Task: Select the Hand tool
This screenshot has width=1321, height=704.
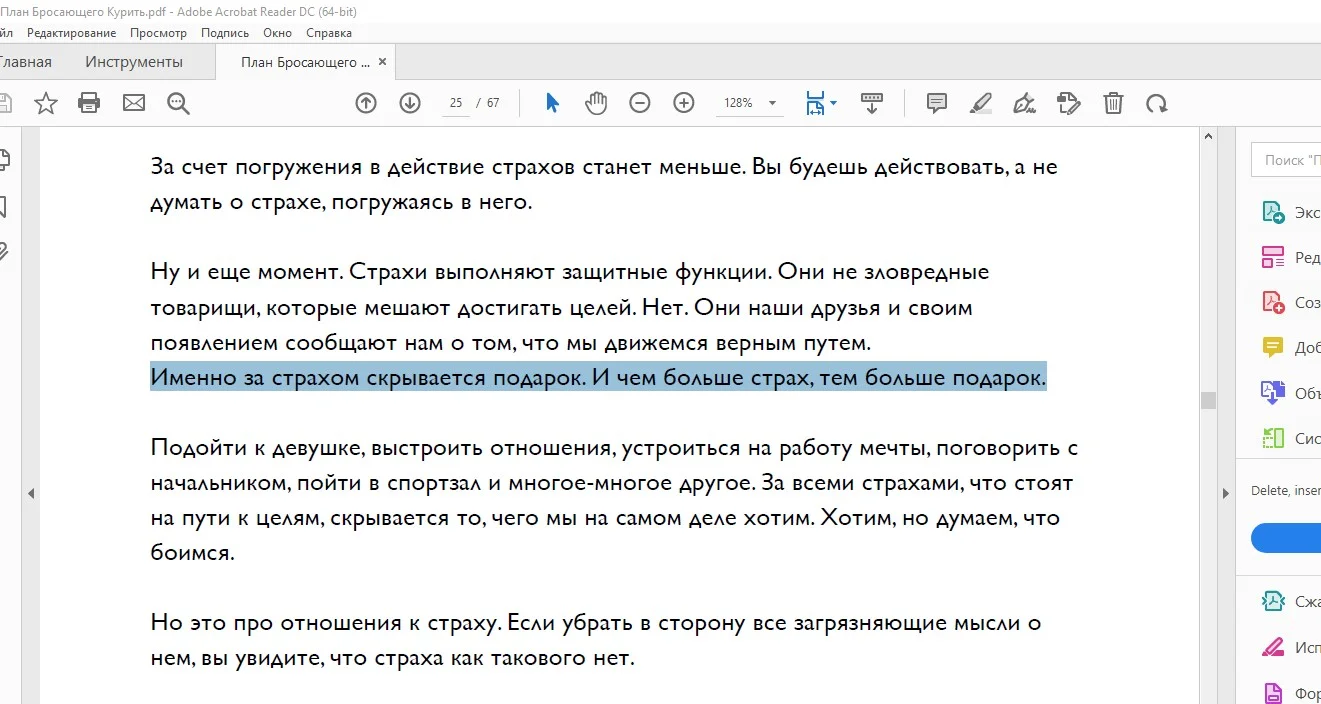Action: coord(596,102)
